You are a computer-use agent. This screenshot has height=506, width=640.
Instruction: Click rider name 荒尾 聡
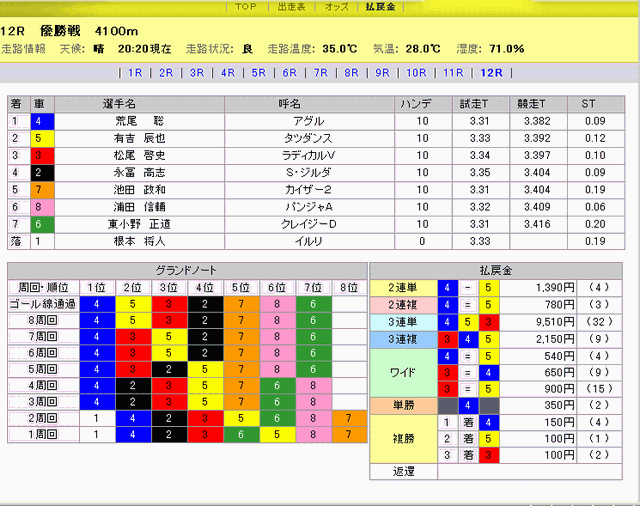(x=139, y=121)
